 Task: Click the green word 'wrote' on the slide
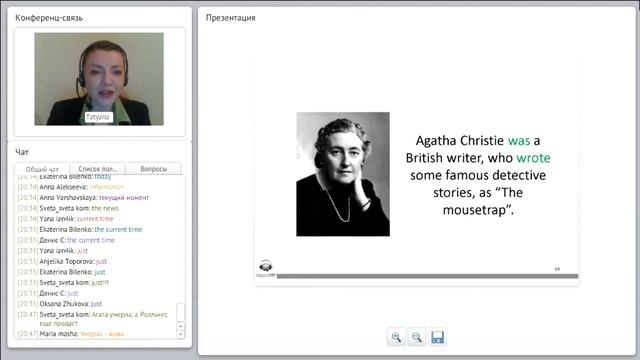pyautogui.click(x=533, y=158)
